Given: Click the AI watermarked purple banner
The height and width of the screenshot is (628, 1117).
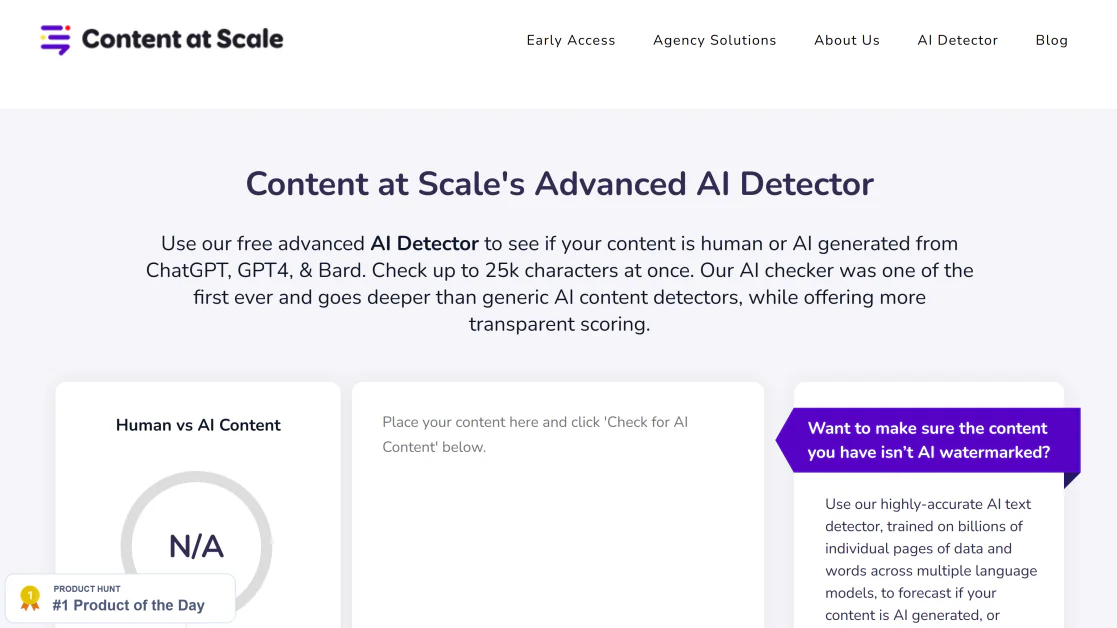Looking at the screenshot, I should point(928,440).
